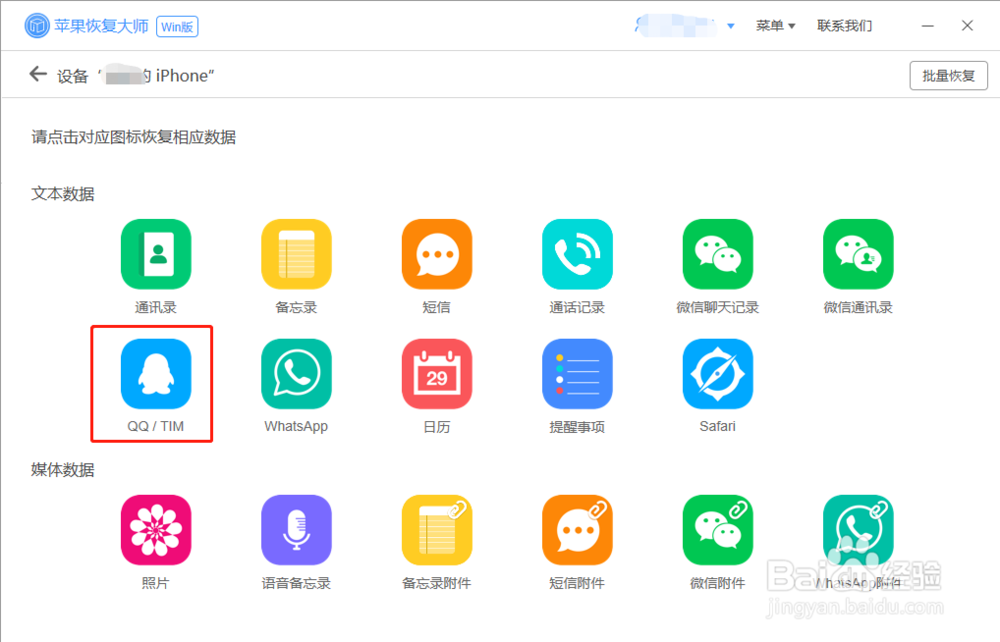
Task: Click the 苹果恢复大师 app logo
Action: pyautogui.click(x=37, y=26)
